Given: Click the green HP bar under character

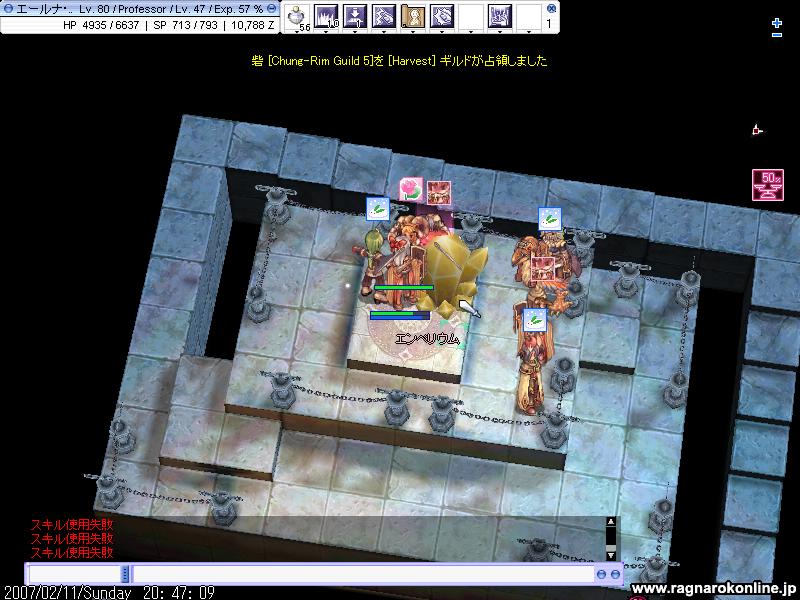Looking at the screenshot, I should pyautogui.click(x=404, y=288).
